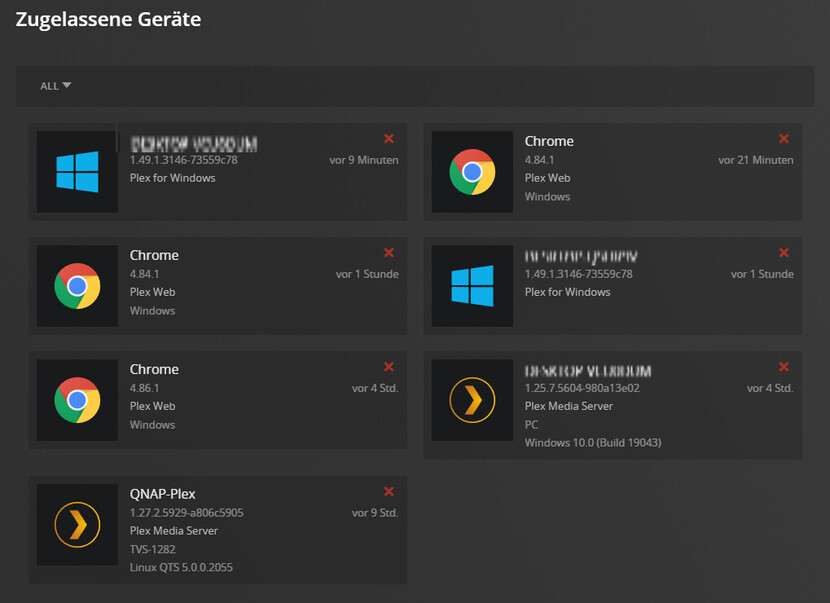Select the blurred device name seen vor 9 Minuten
Screen dimensions: 830x603
(194, 143)
